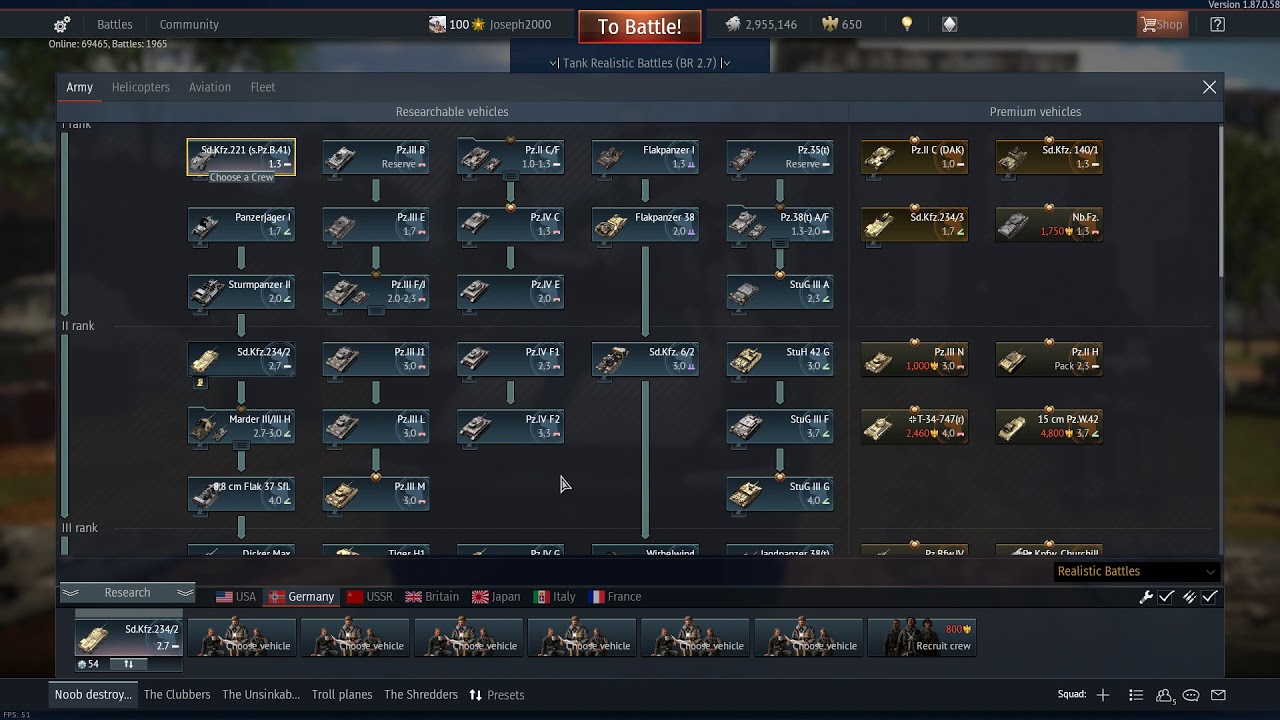
Task: Select premium Pz.III N tank
Action: coord(914,359)
